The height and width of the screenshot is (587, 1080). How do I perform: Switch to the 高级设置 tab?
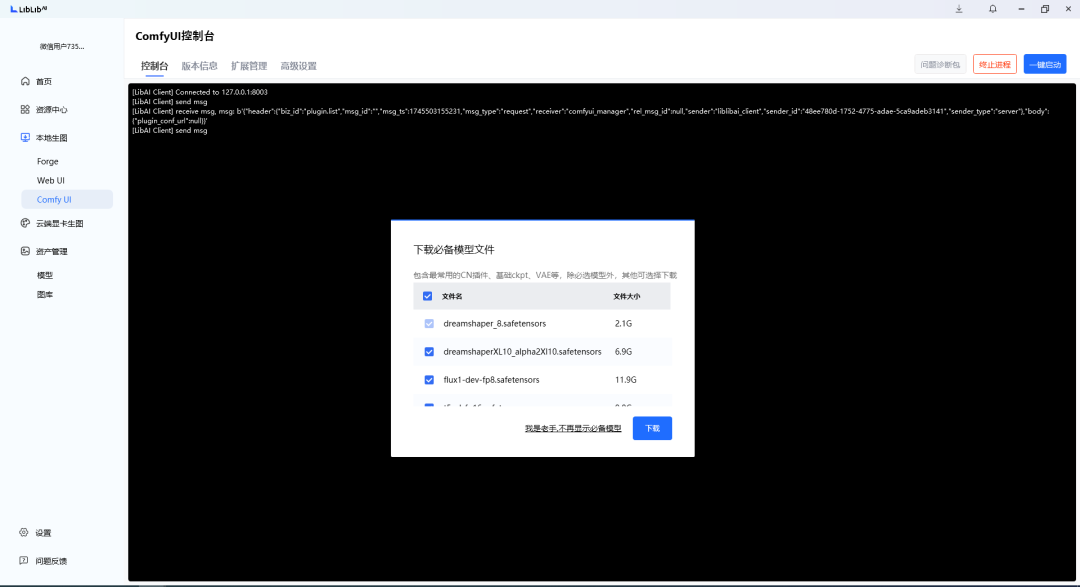[298, 66]
